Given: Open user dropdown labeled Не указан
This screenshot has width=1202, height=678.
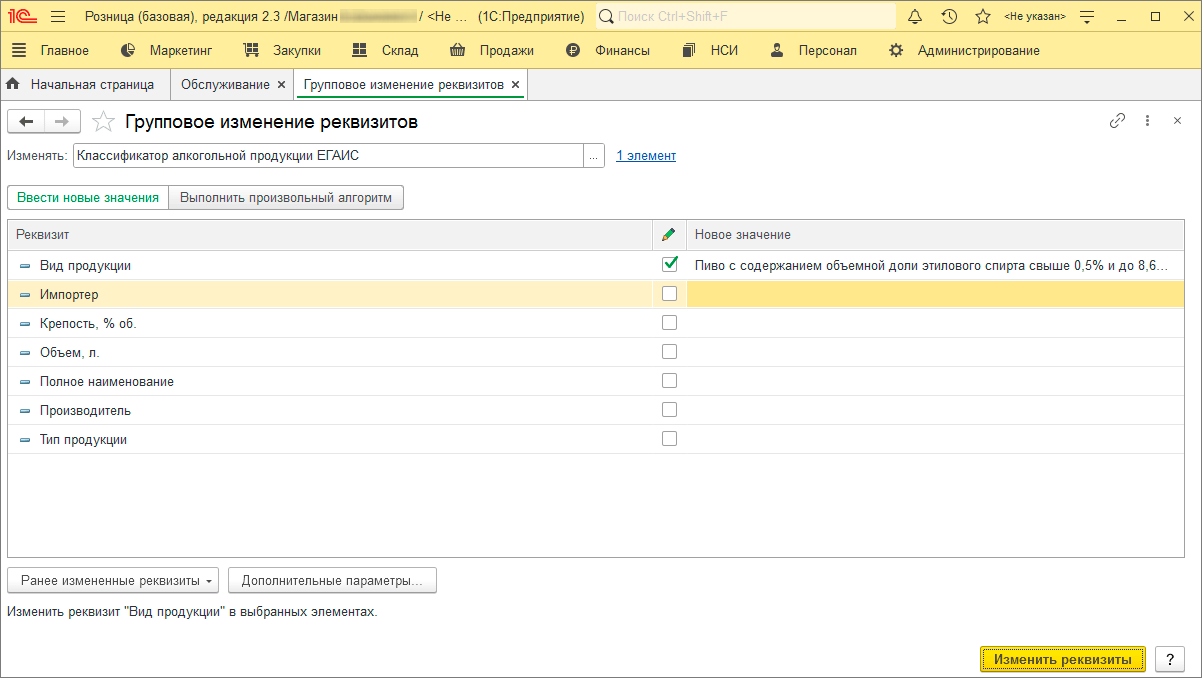Looking at the screenshot, I should 1035,17.
